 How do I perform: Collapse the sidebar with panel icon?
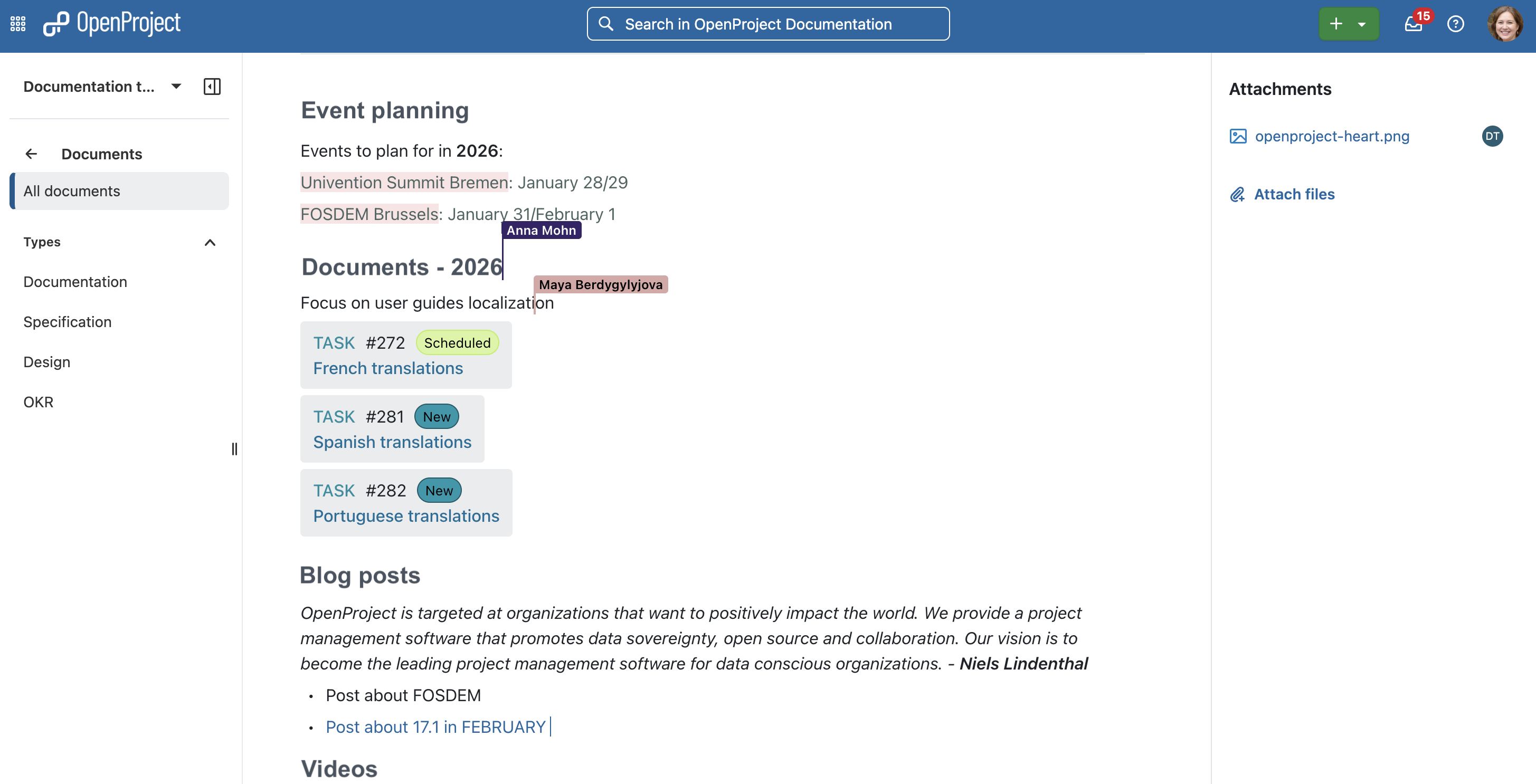click(x=212, y=87)
